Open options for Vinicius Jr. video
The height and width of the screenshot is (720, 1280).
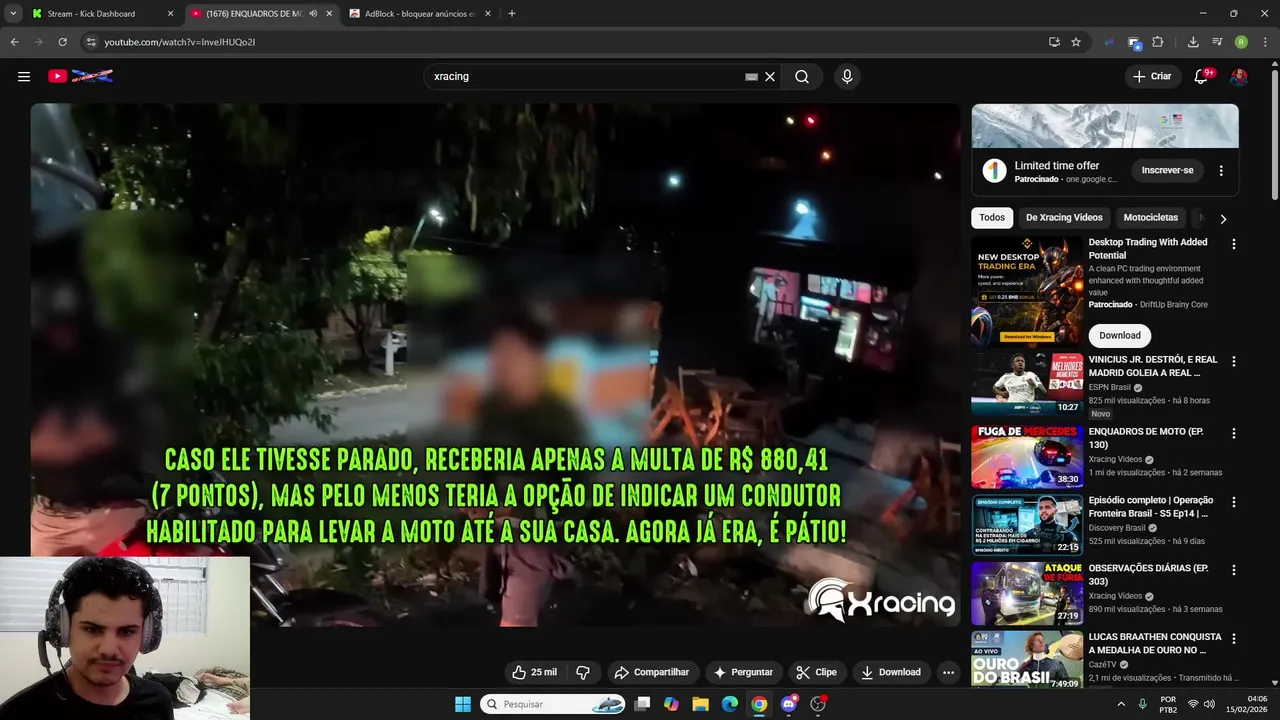(1233, 361)
